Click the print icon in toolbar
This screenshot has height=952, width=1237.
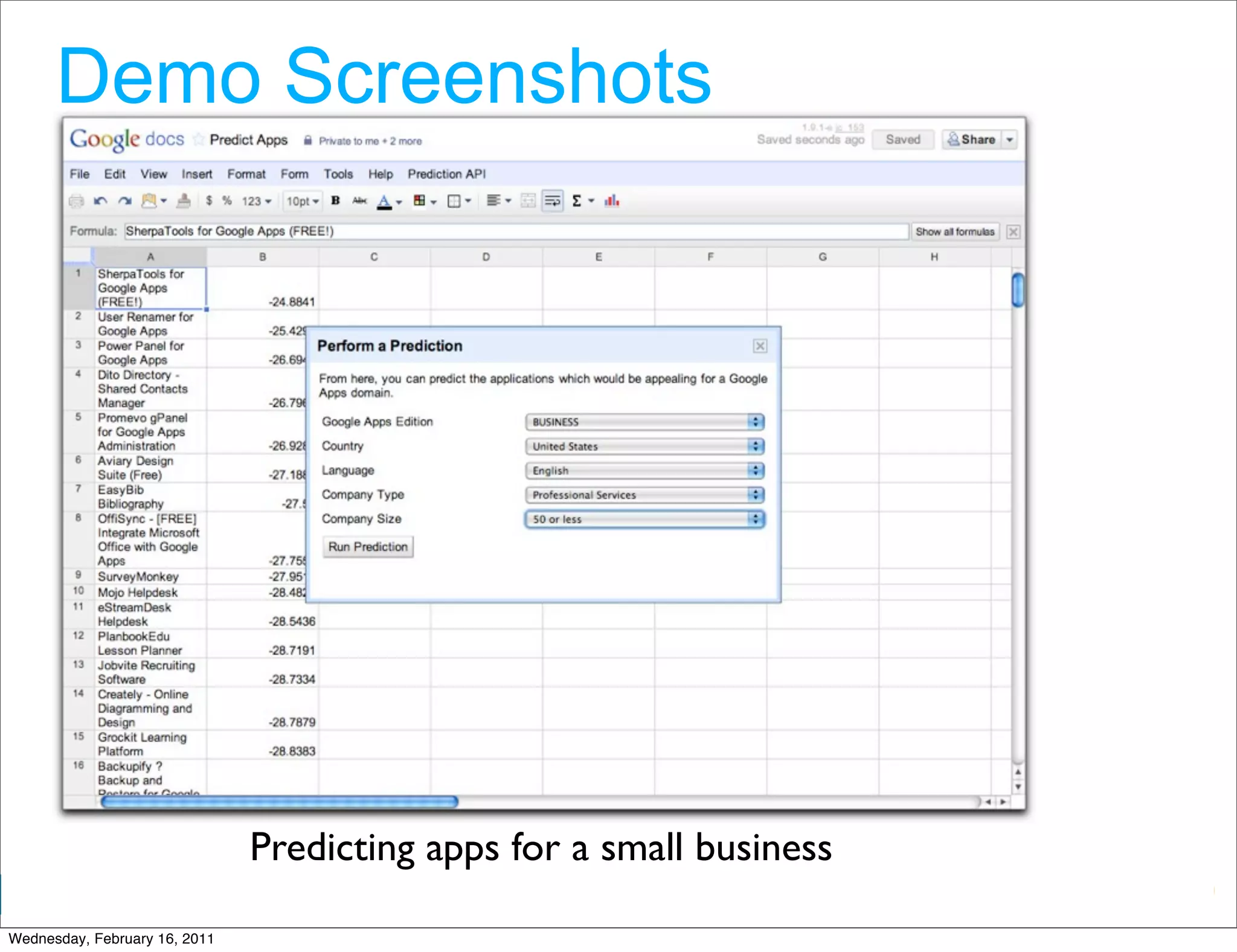pos(77,201)
